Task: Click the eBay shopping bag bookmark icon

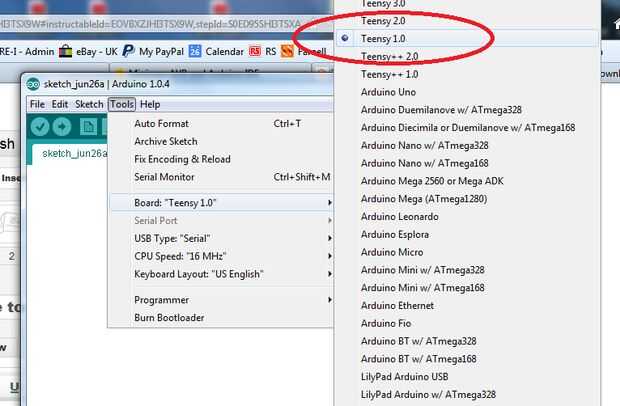Action: click(66, 51)
